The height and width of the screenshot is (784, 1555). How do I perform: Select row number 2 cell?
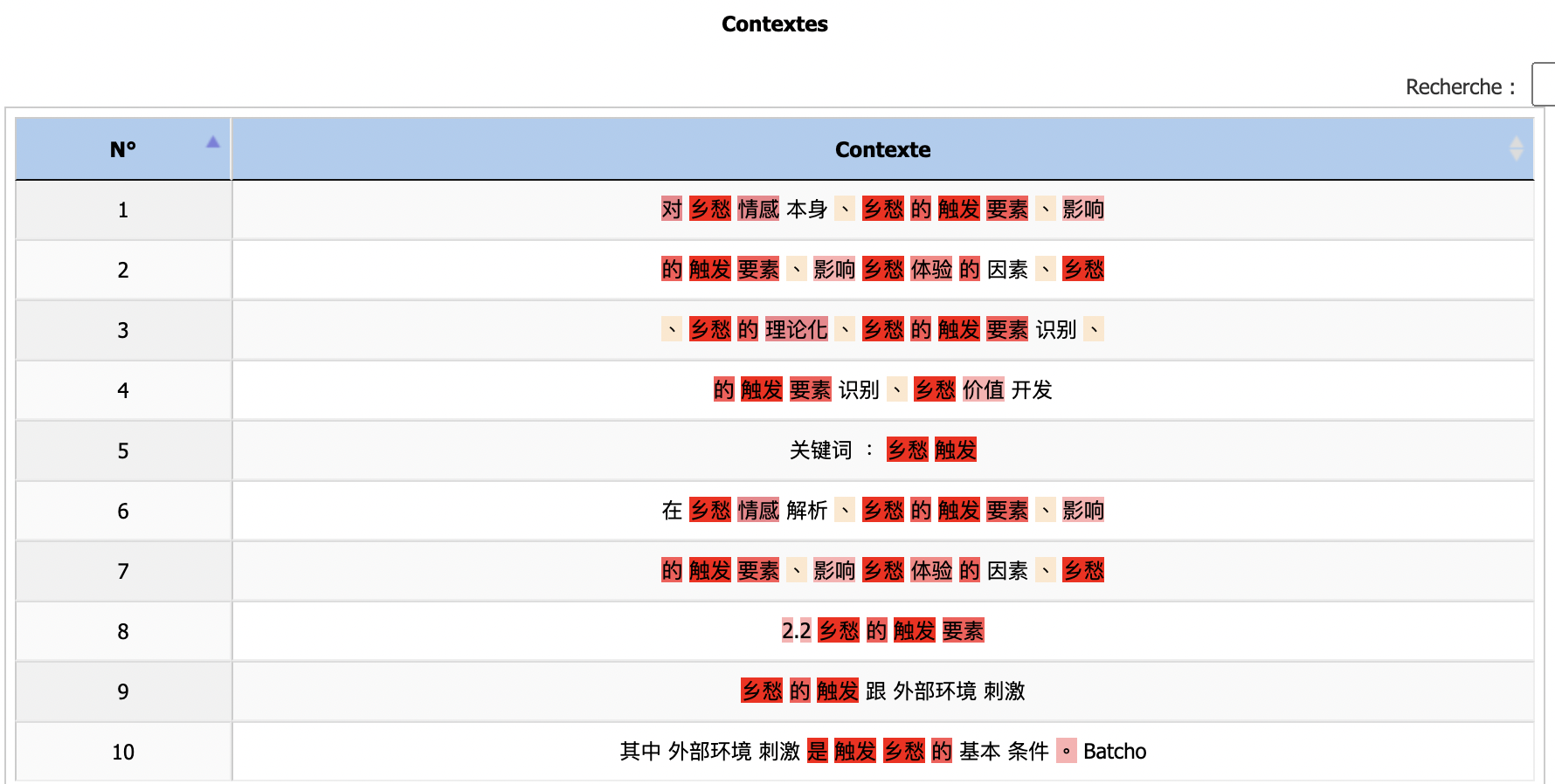(x=123, y=271)
